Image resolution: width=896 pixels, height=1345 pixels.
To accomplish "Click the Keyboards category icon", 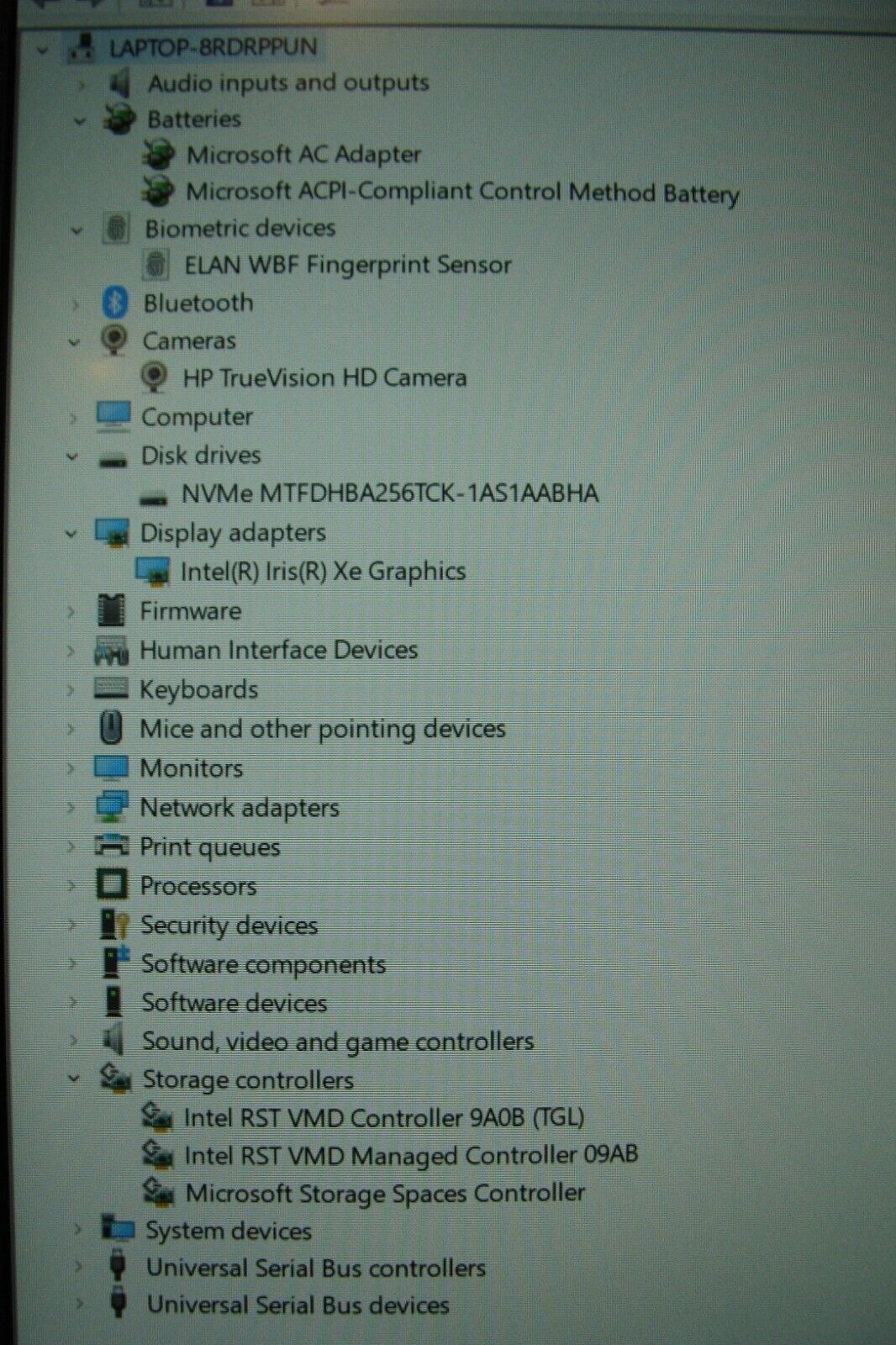I will tap(111, 689).
